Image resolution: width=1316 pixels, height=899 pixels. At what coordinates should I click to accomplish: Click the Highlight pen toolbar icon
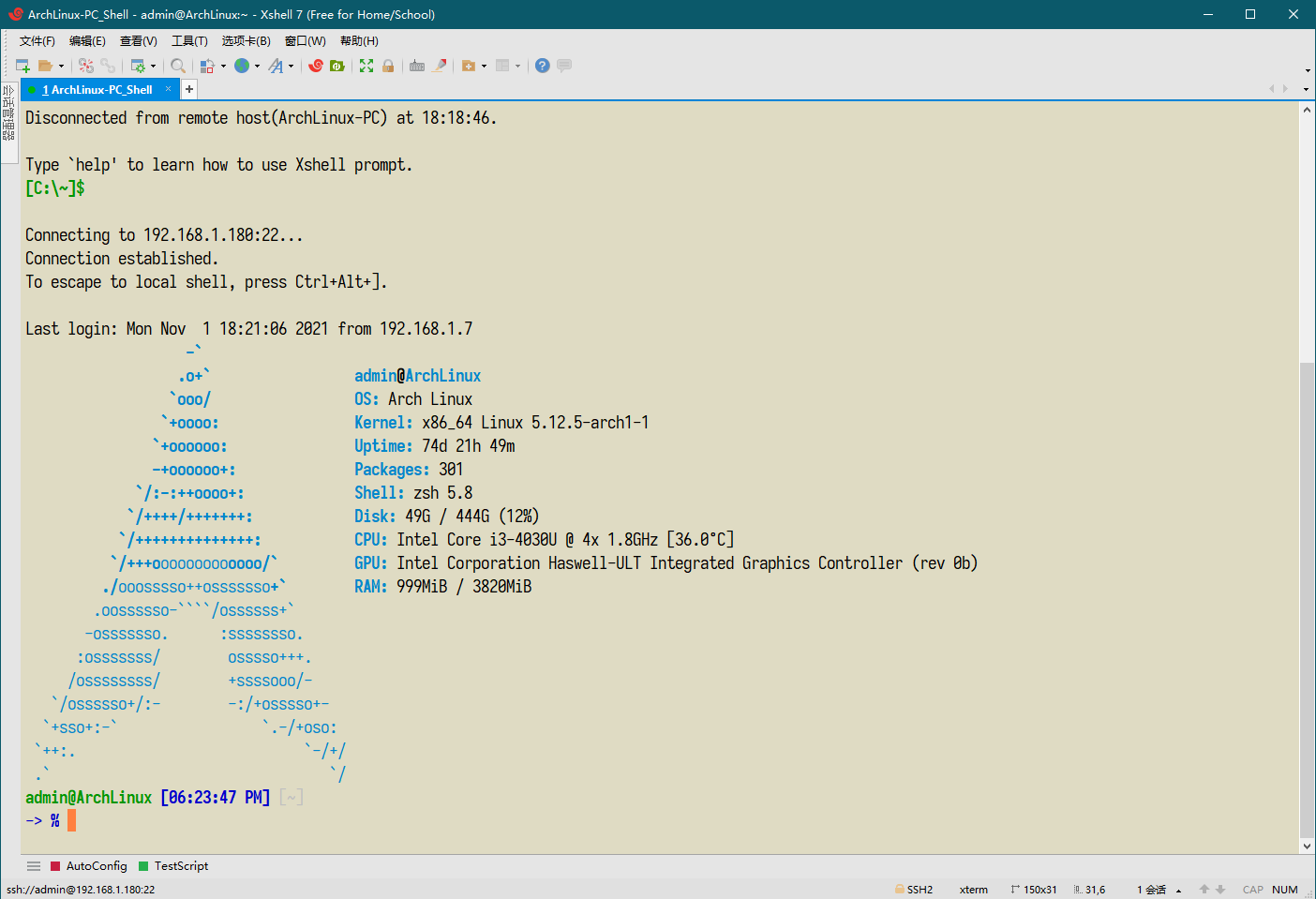[x=439, y=66]
